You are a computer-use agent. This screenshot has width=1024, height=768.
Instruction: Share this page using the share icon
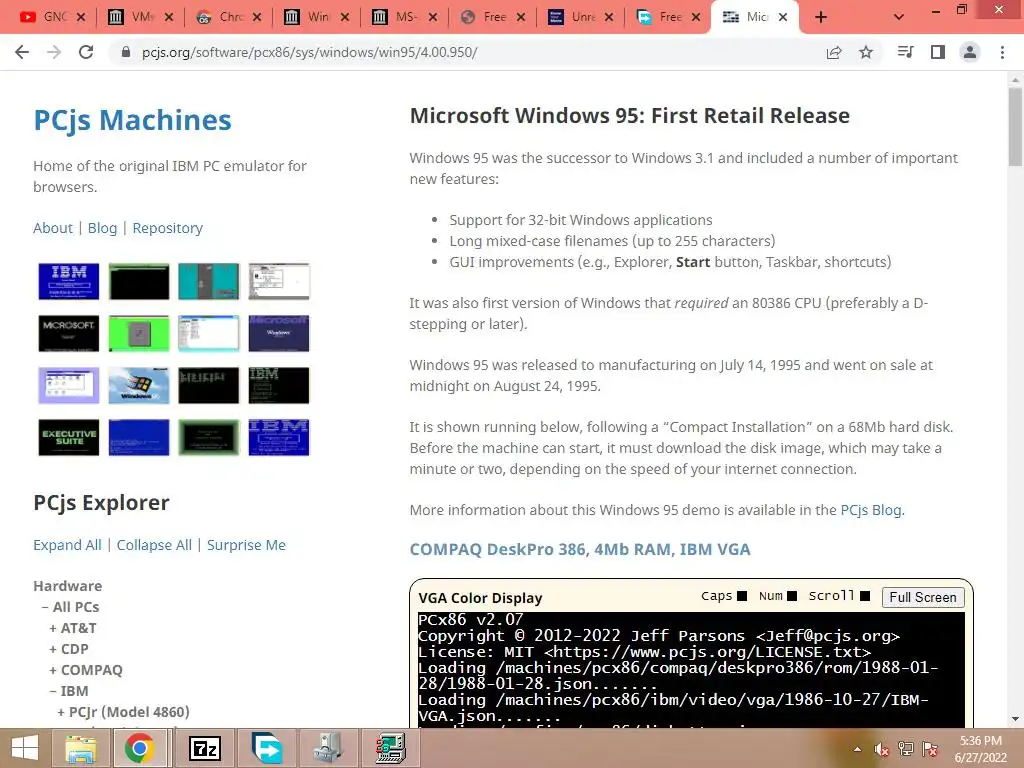point(834,52)
